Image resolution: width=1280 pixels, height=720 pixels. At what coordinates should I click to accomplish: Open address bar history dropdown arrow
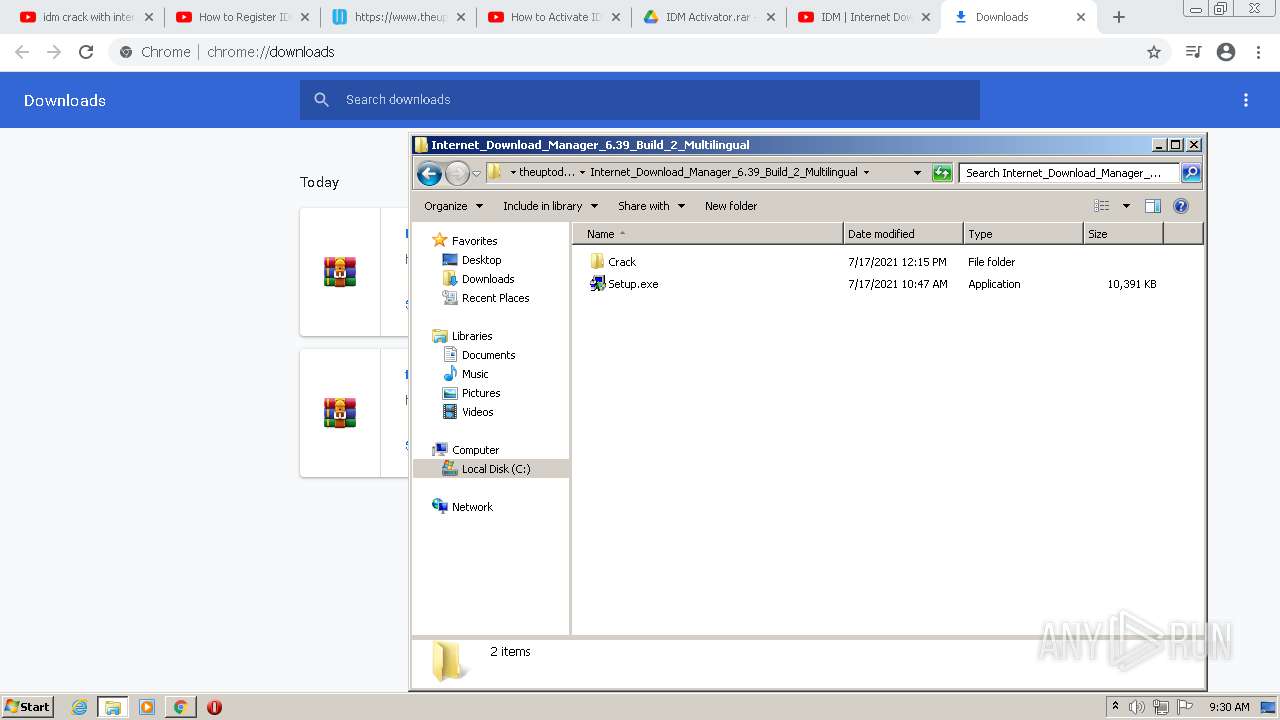point(917,172)
